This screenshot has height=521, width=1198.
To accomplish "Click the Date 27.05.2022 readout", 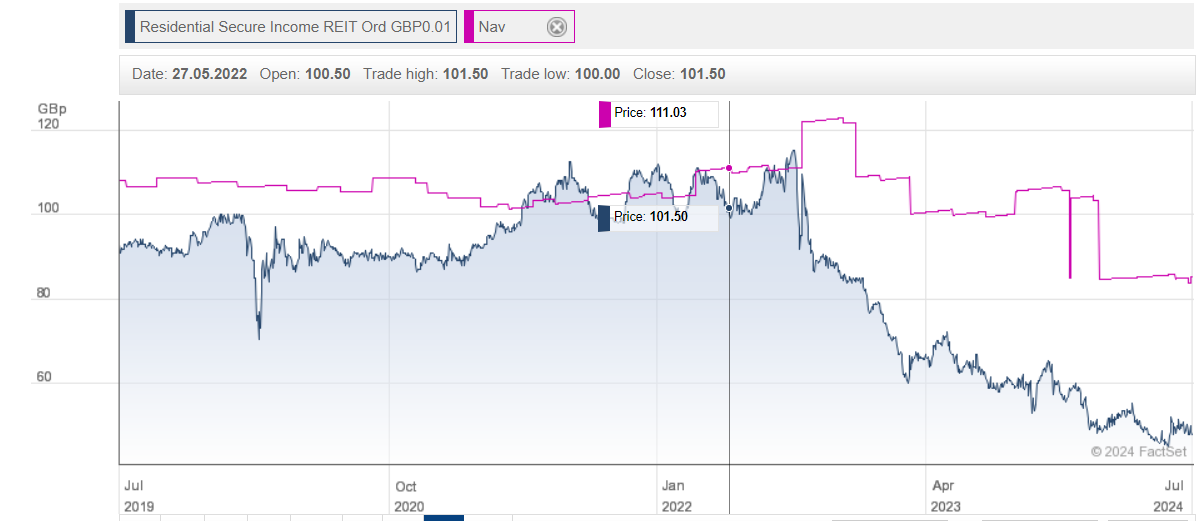I will tap(189, 74).
